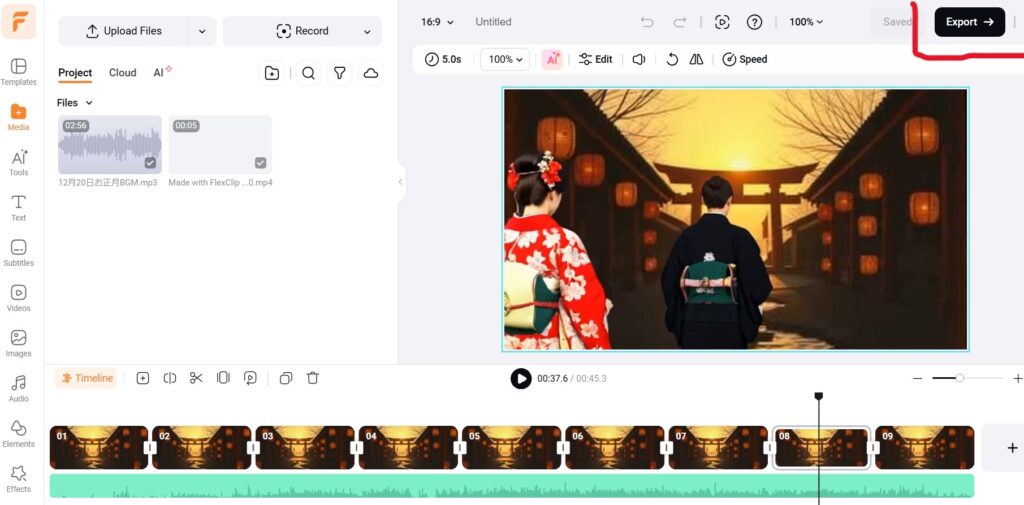Click the Export button

[969, 22]
